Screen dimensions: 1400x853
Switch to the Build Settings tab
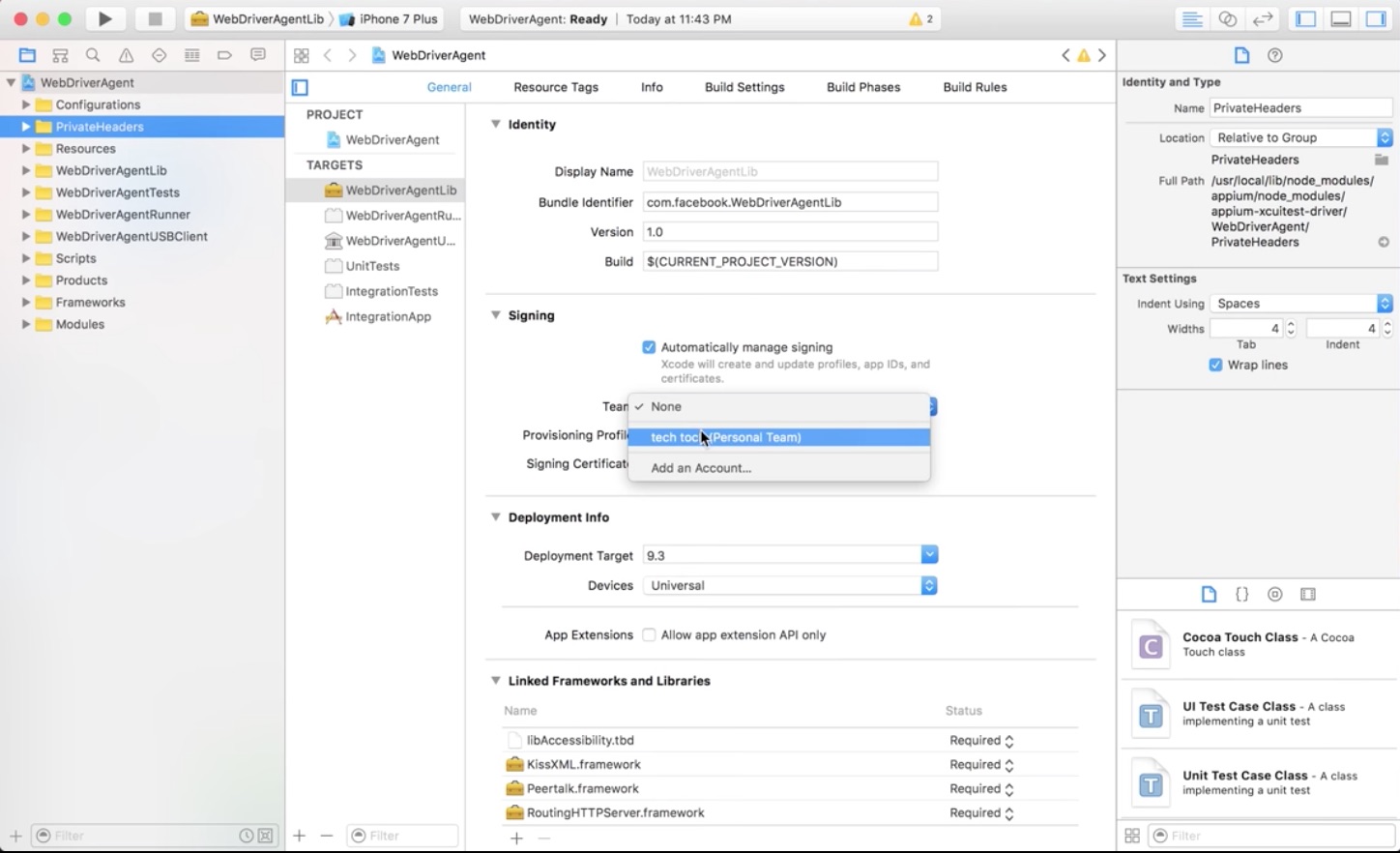[744, 87]
